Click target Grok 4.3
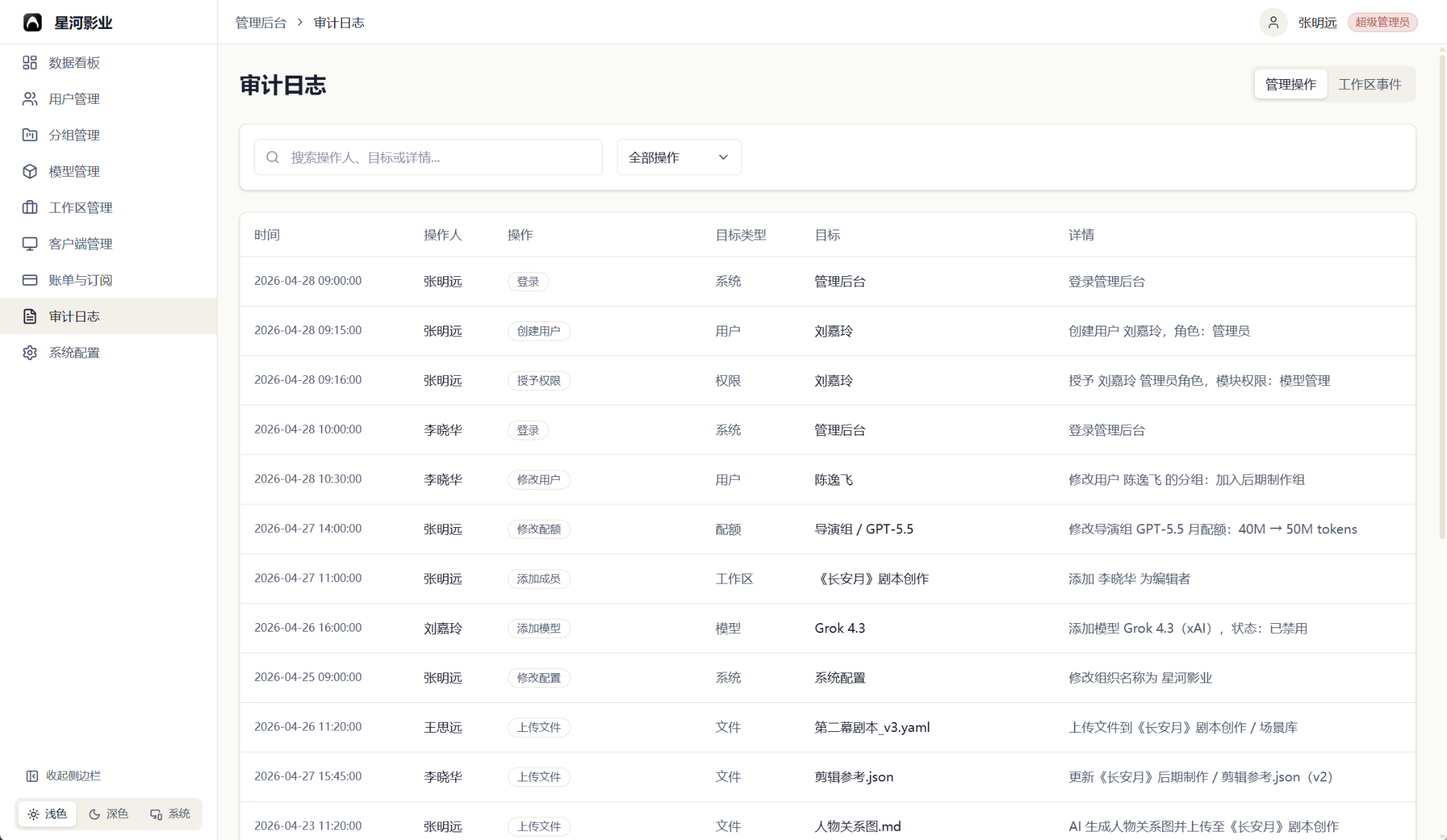The image size is (1447, 840). [839, 628]
